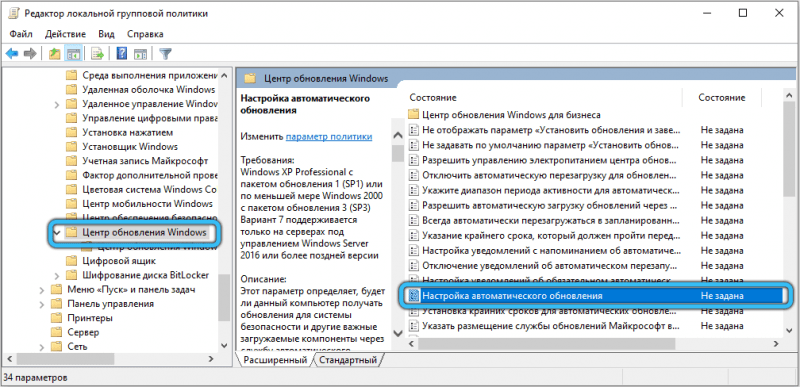Image resolution: width=800 pixels, height=387 pixels.
Task: Open the Help toolbar icon
Action: tap(121, 54)
